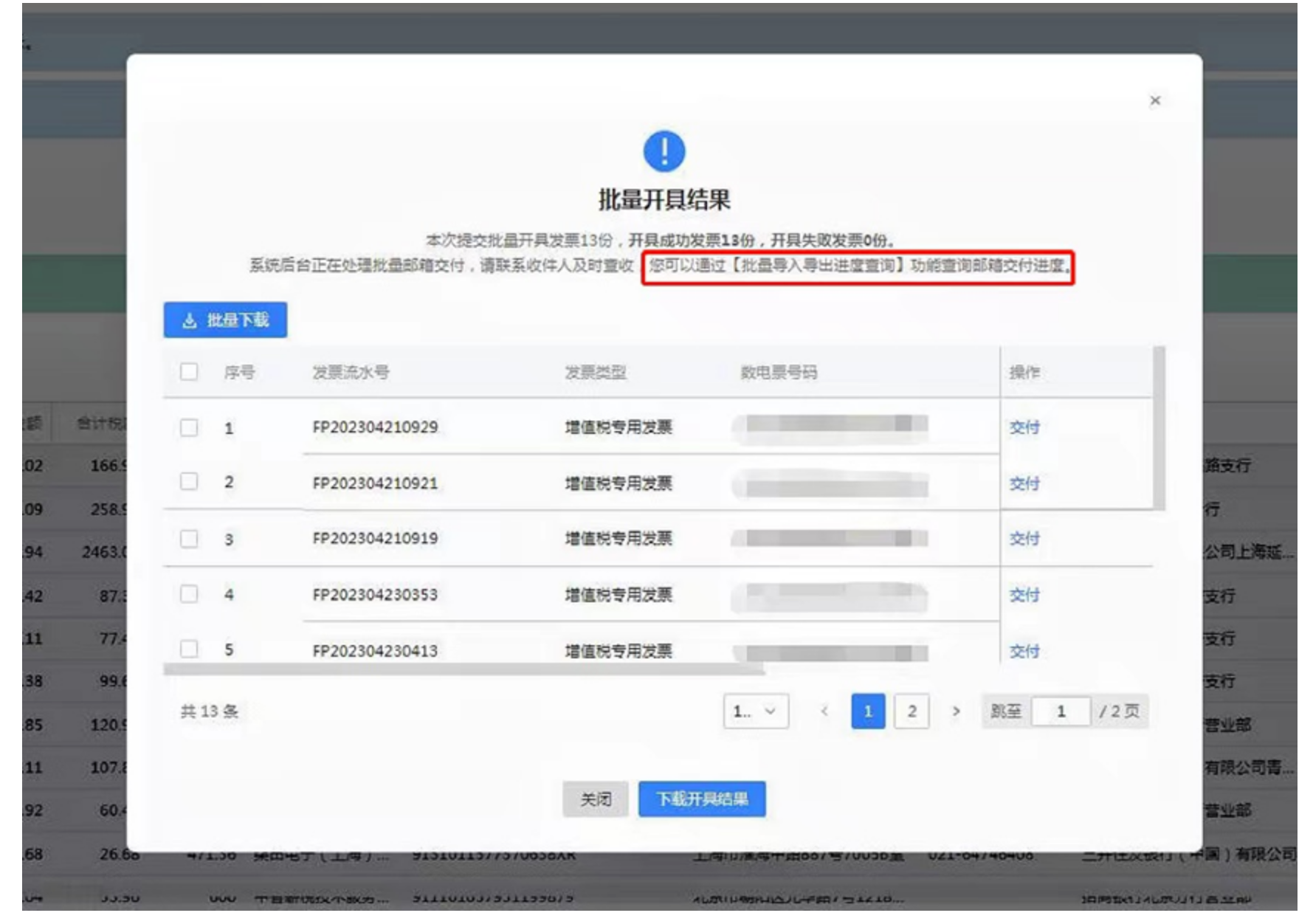
Task: Click 交付 link for invoice FP202304230413
Action: coord(1024,651)
